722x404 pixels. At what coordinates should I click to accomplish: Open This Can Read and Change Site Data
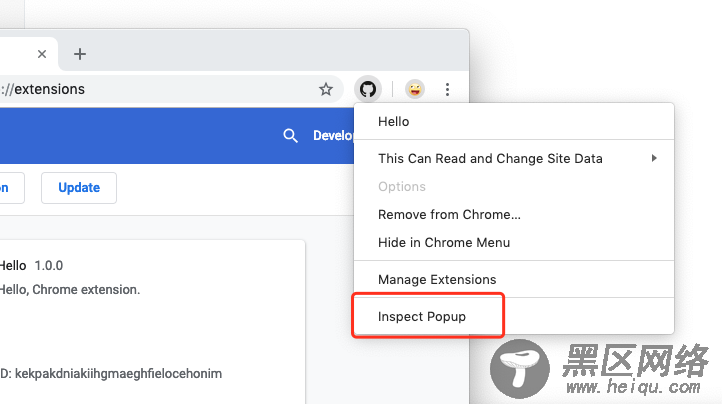(x=490, y=158)
